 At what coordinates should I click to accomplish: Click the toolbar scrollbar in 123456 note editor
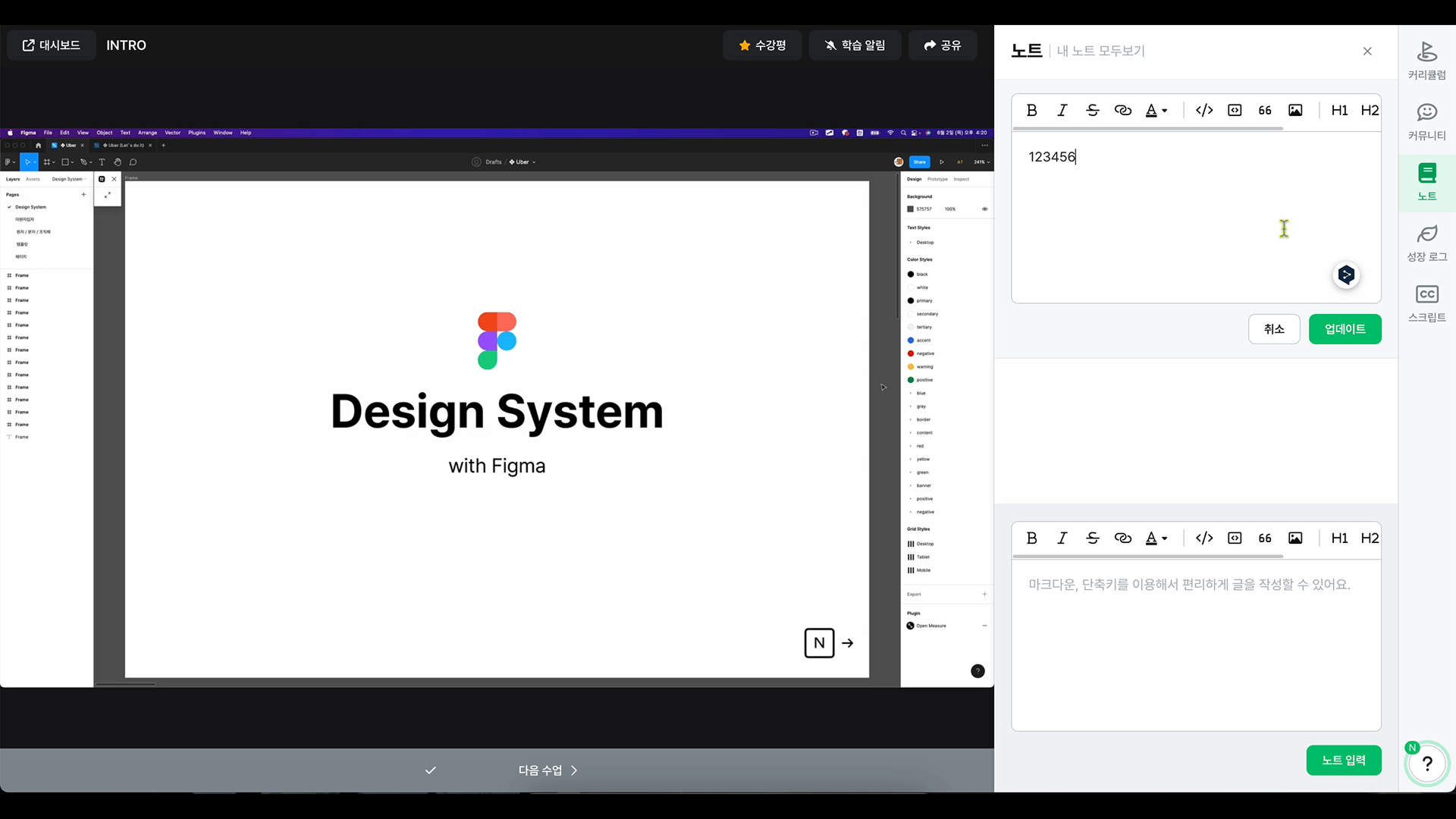click(x=1147, y=129)
